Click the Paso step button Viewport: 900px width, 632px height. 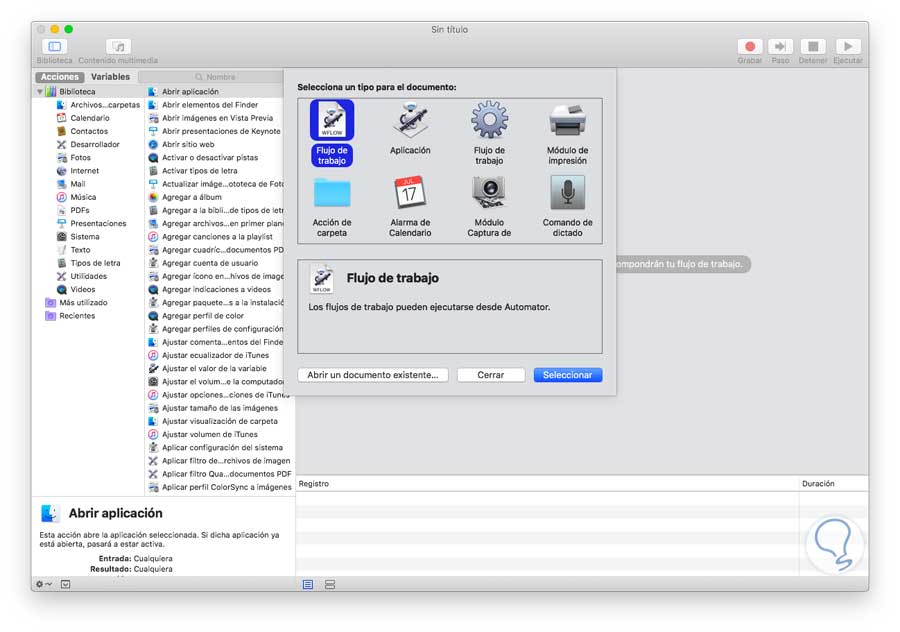[x=780, y=46]
